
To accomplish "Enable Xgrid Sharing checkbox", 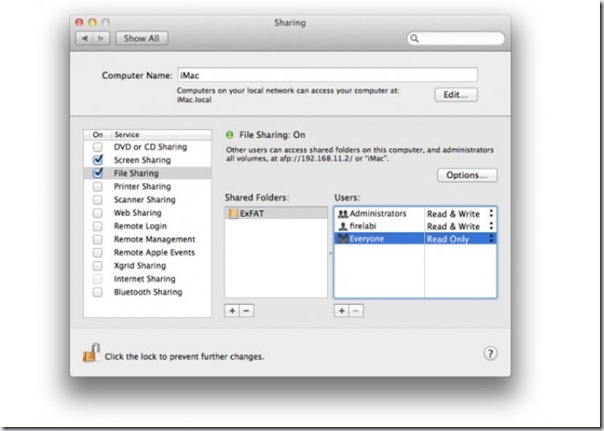I will (x=98, y=265).
